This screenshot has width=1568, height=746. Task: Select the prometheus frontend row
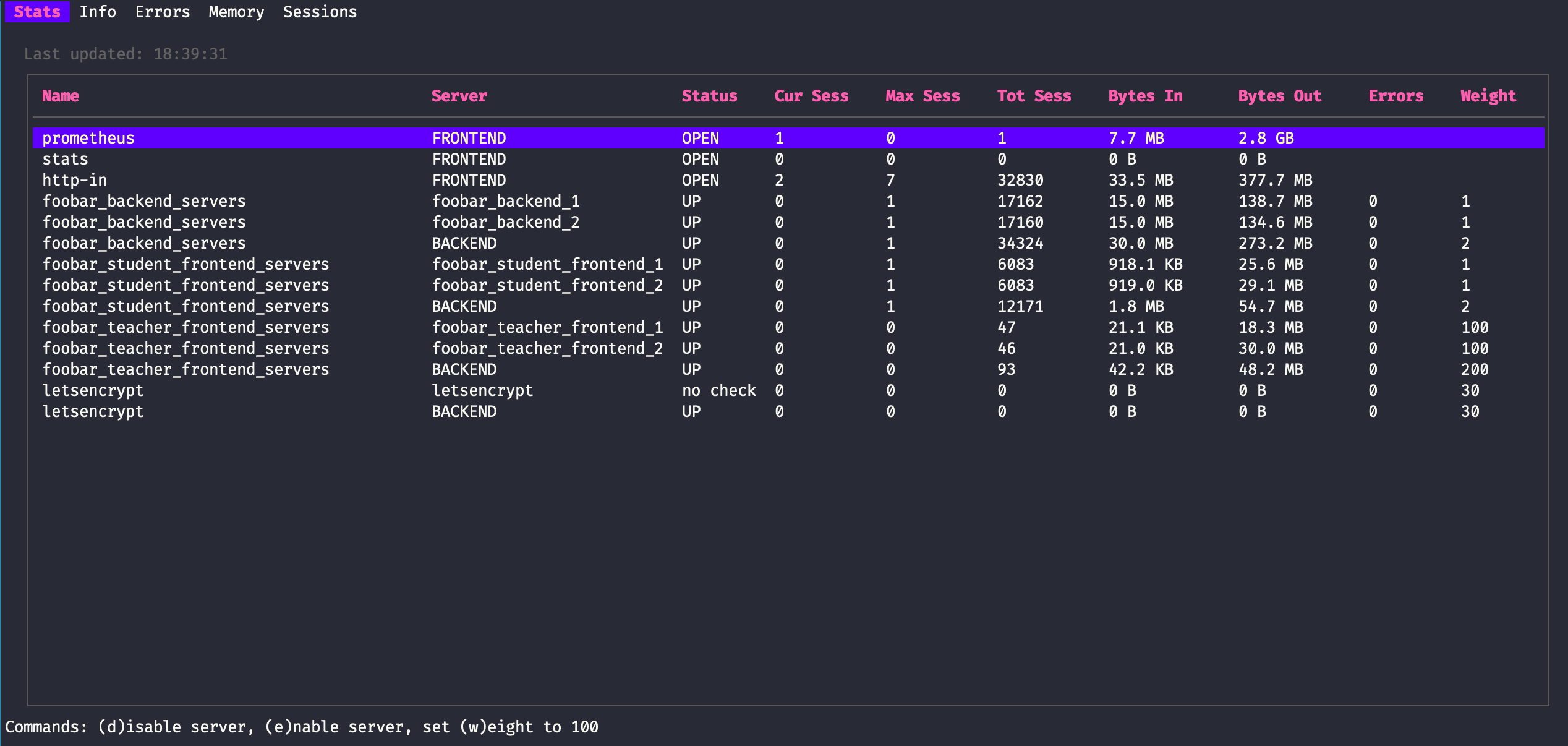(788, 138)
